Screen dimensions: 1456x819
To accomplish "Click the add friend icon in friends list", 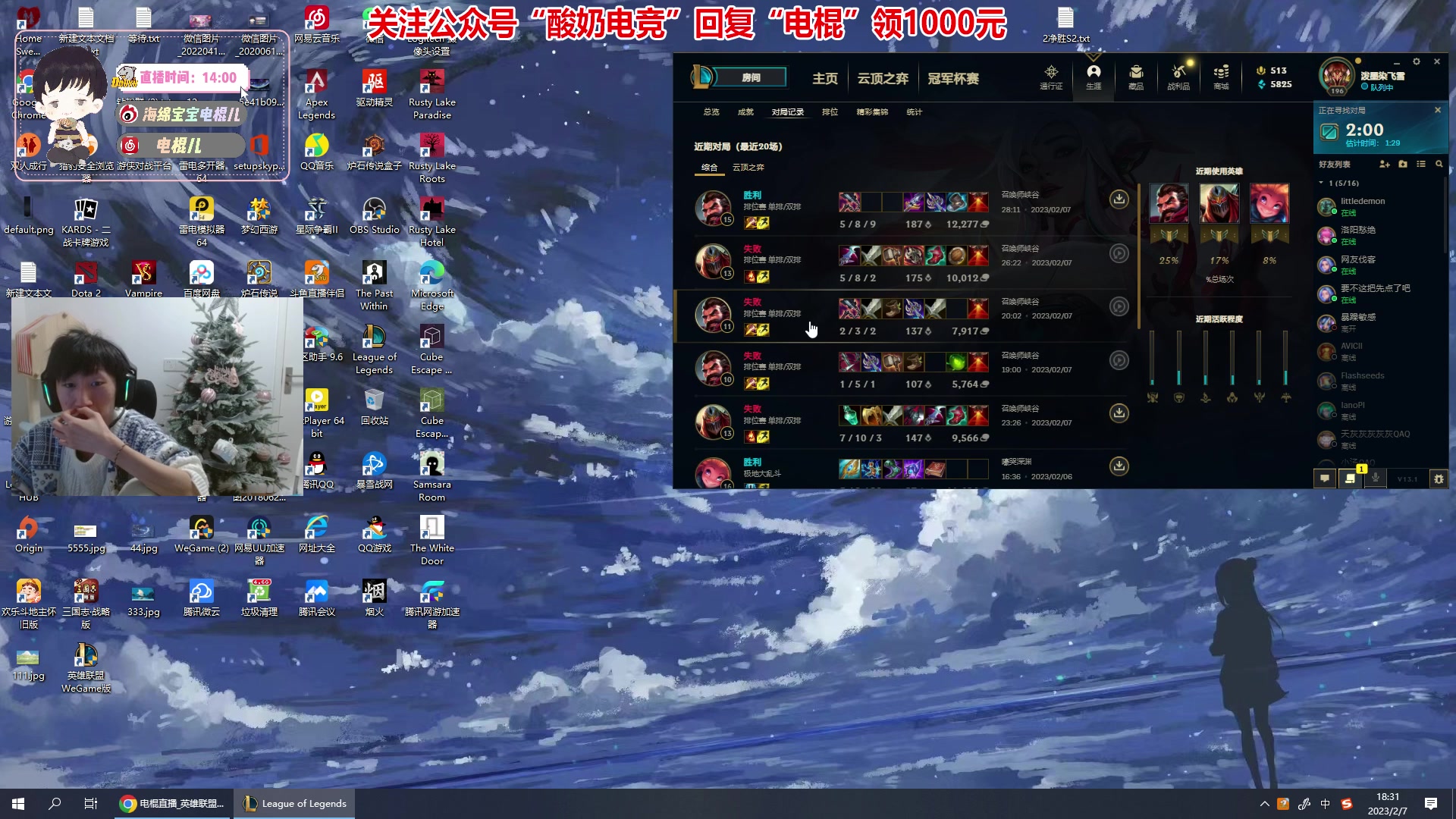I will click(x=1385, y=164).
